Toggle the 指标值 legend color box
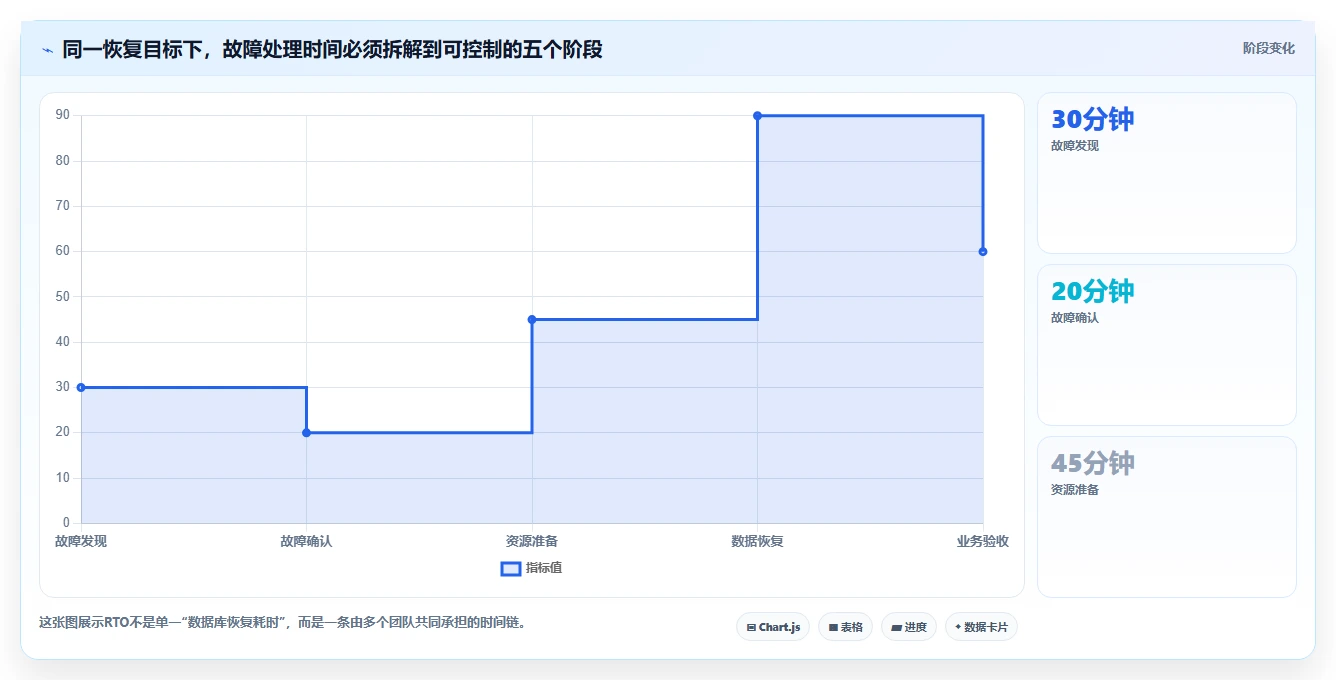 [x=510, y=568]
